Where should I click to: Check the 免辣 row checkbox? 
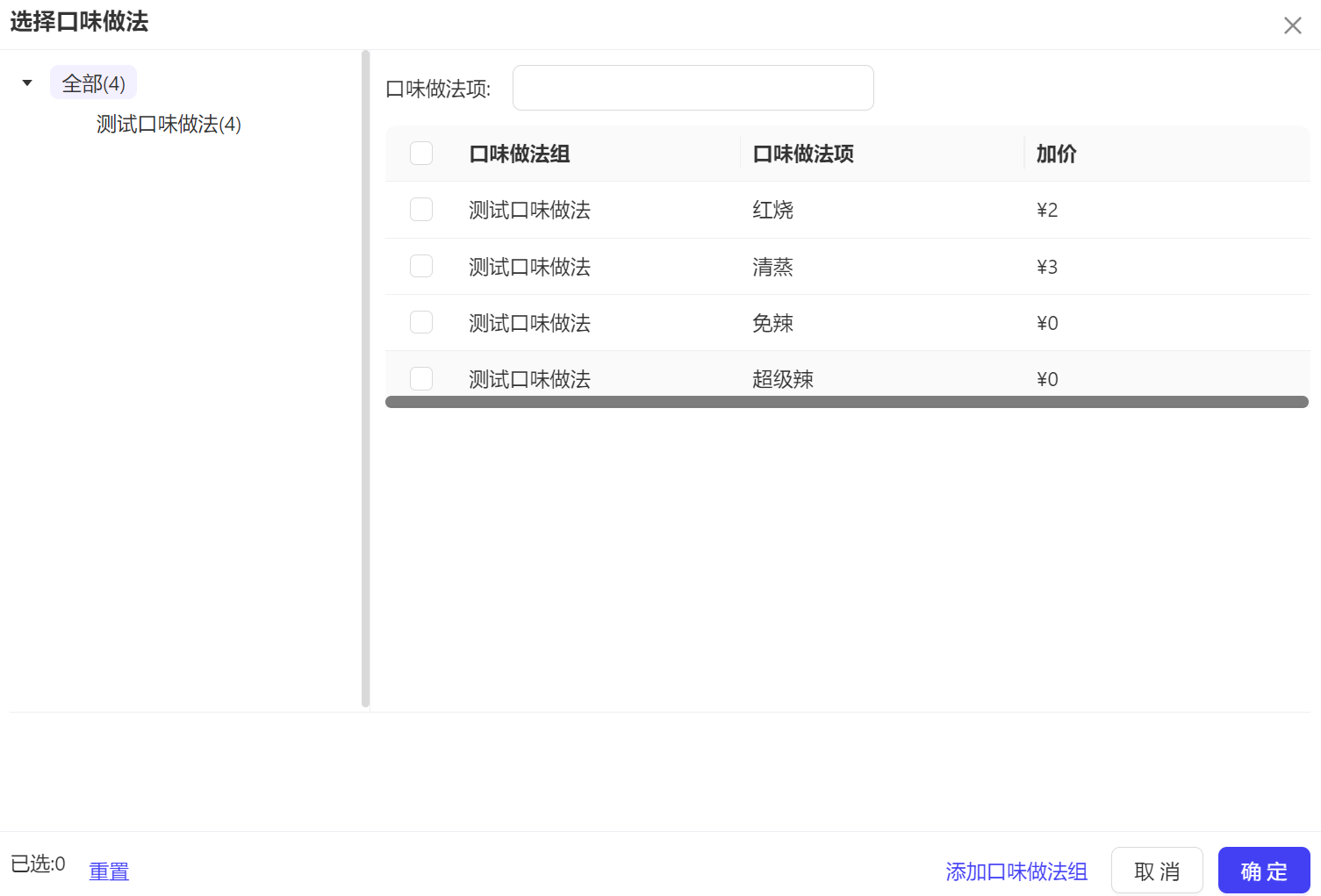[421, 323]
